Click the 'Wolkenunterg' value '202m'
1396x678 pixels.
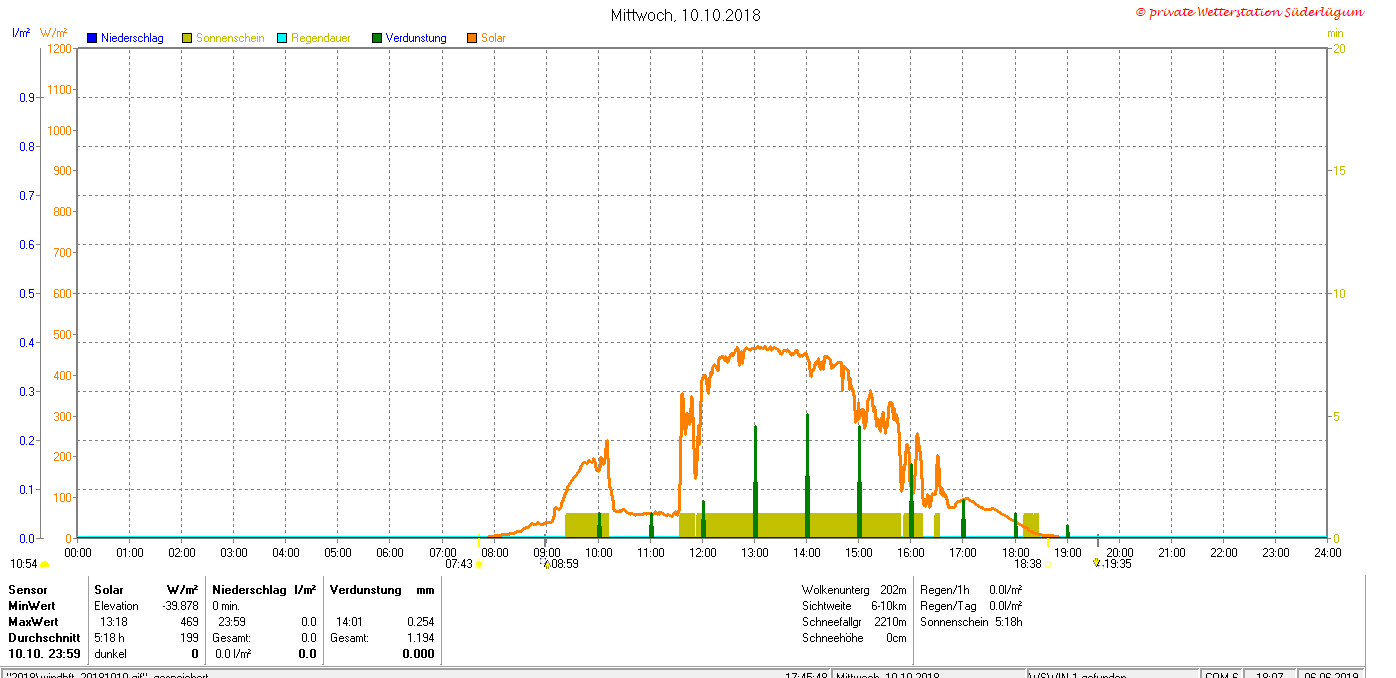(893, 590)
